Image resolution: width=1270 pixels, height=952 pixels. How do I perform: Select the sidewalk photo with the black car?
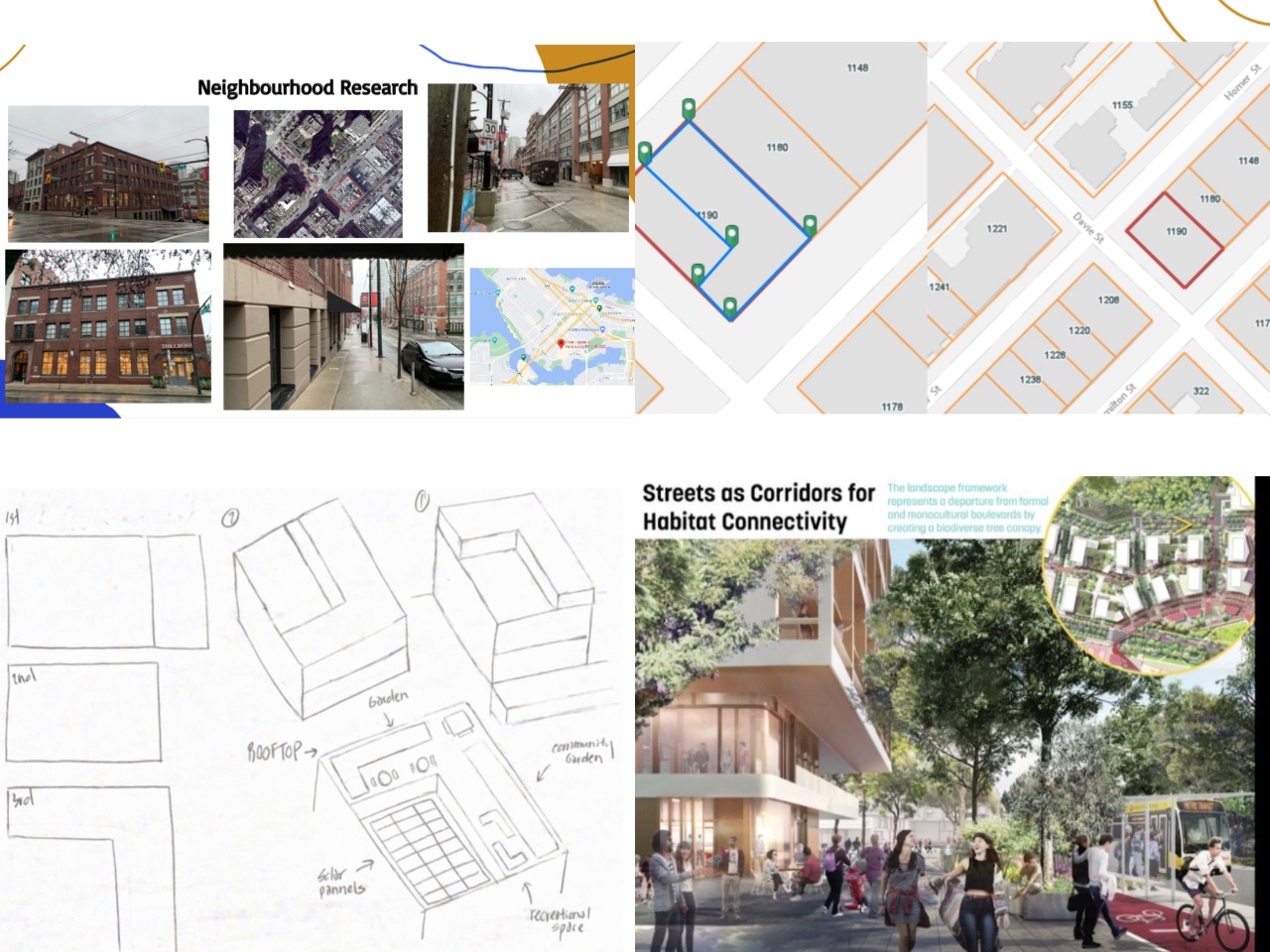pyautogui.click(x=343, y=326)
